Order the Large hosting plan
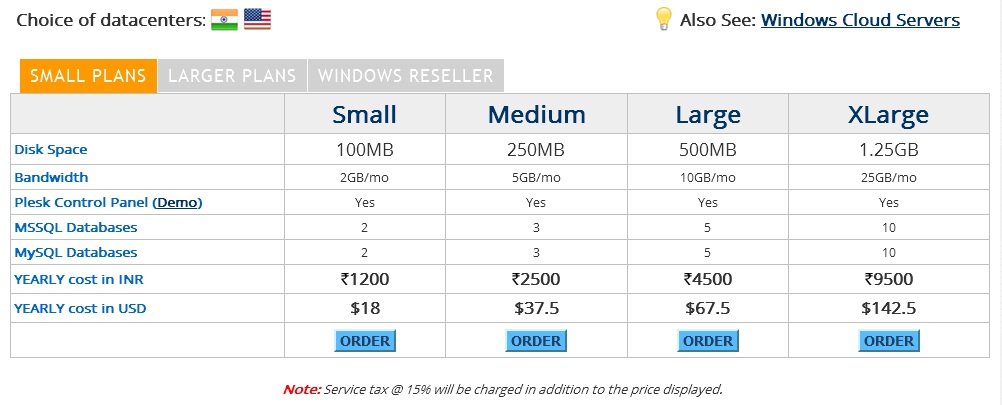 tap(708, 341)
